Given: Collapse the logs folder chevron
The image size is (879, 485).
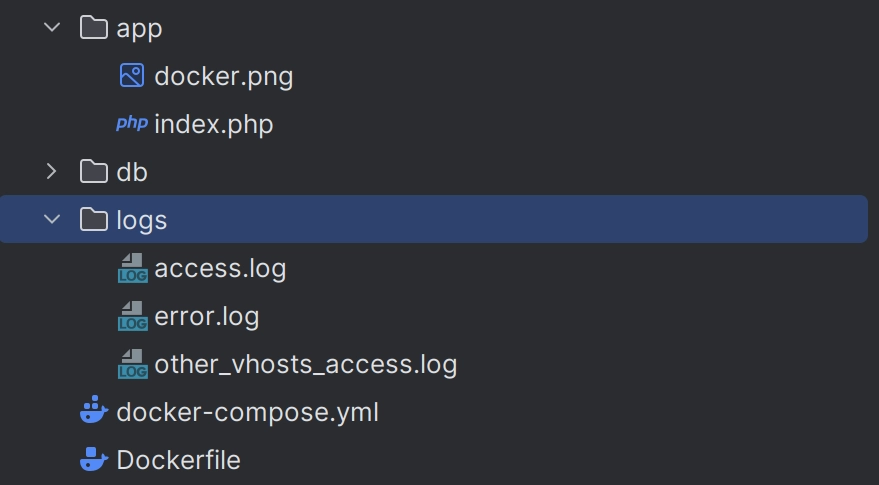Looking at the screenshot, I should click(52, 220).
